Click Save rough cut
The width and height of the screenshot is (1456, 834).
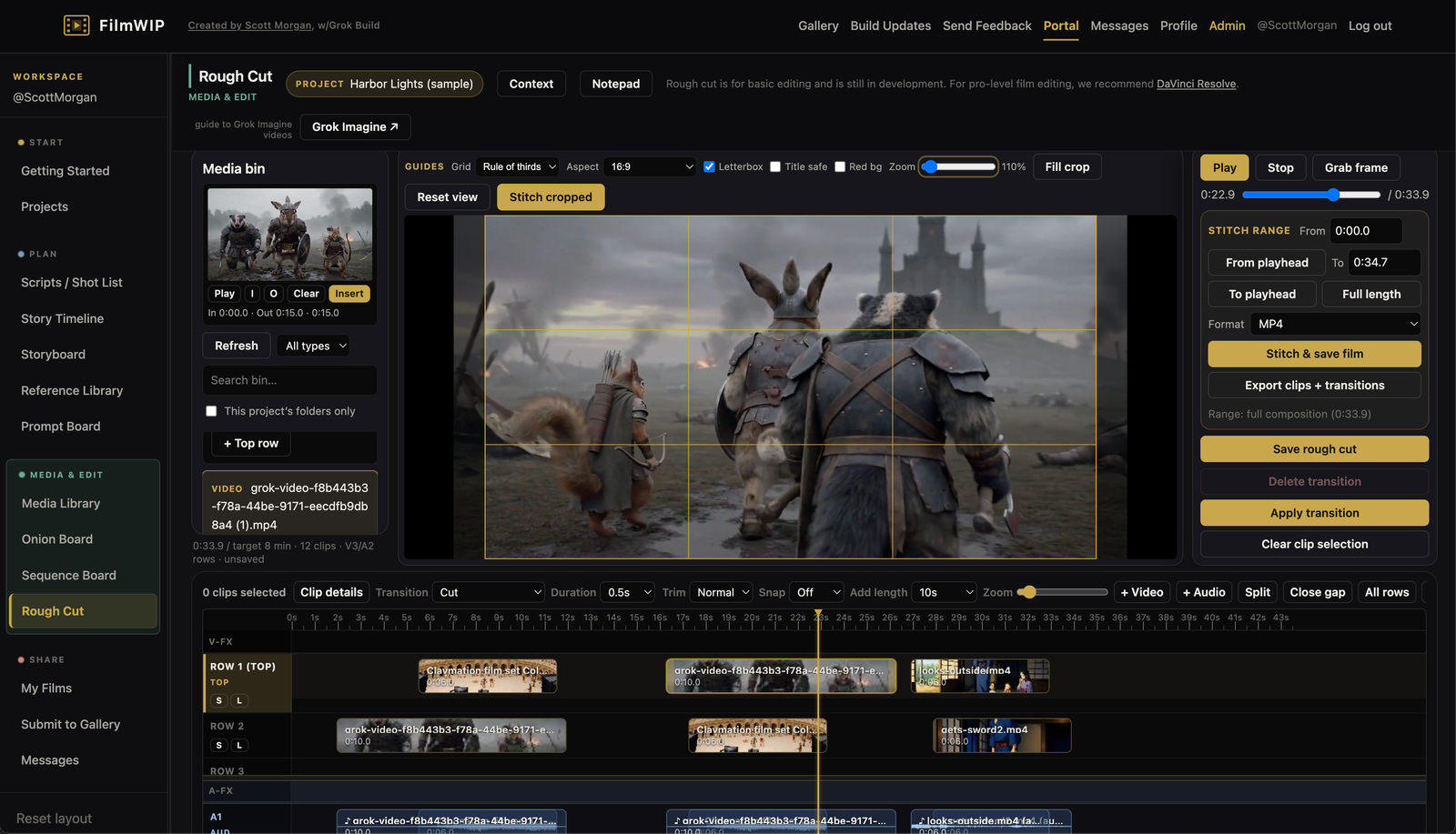[1314, 449]
